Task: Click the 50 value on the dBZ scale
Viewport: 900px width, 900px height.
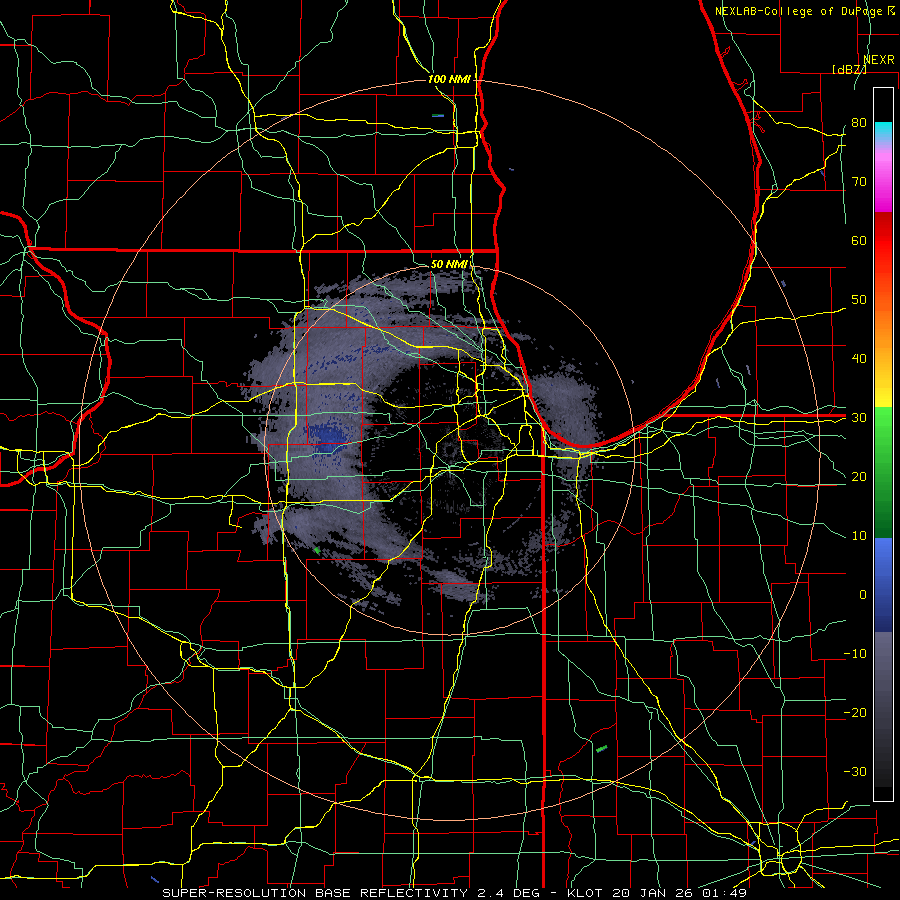Action: click(859, 300)
